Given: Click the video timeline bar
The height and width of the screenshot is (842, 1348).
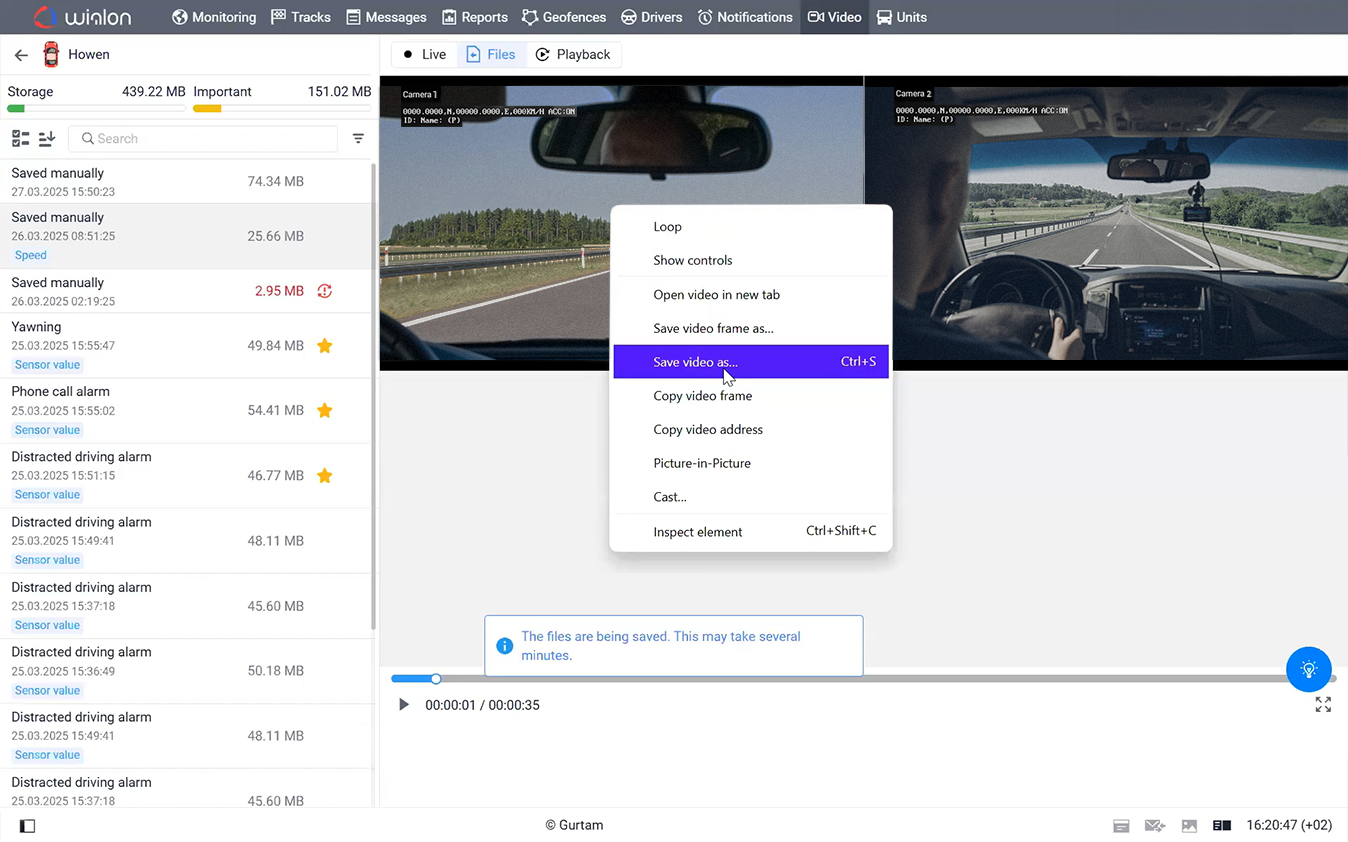Looking at the screenshot, I should (x=863, y=679).
